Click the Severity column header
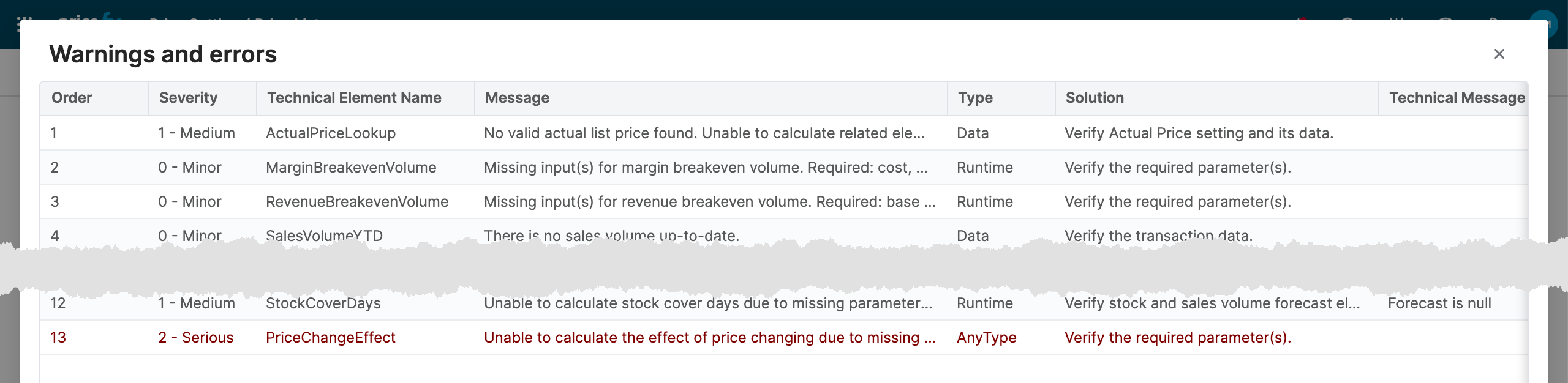The image size is (1568, 383). click(x=188, y=98)
